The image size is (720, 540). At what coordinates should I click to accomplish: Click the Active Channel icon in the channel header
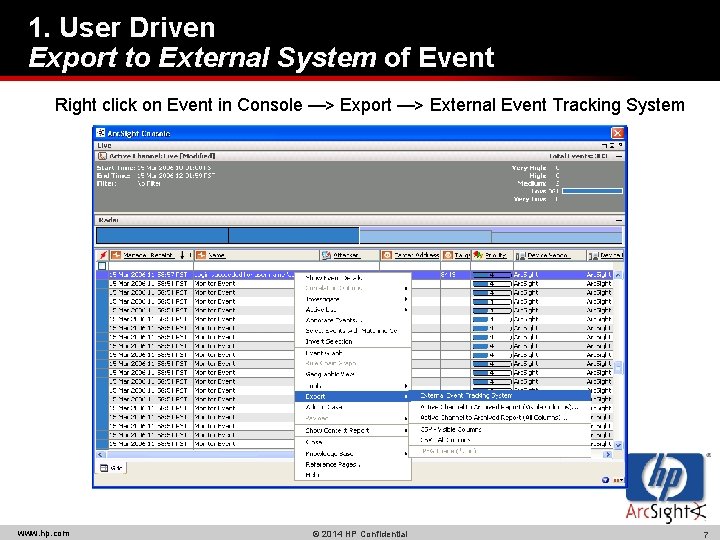click(x=103, y=156)
